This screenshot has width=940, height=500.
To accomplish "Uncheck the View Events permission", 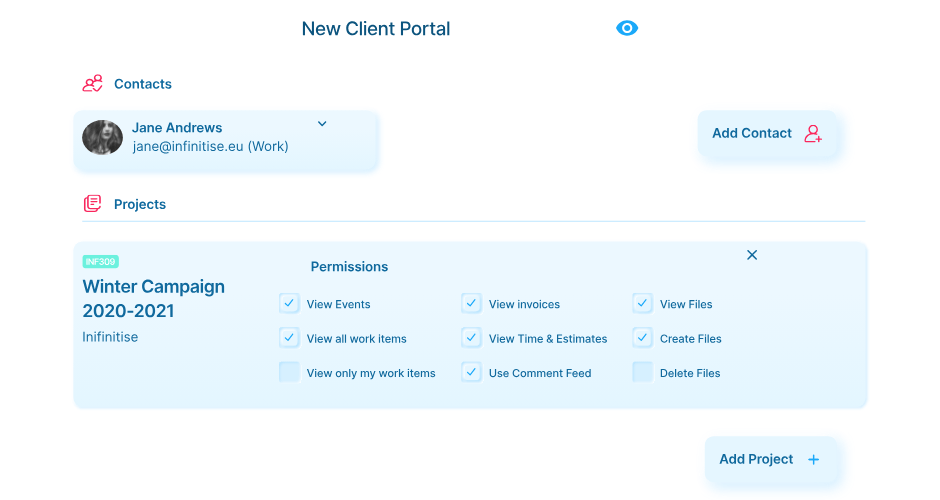I will point(289,303).
